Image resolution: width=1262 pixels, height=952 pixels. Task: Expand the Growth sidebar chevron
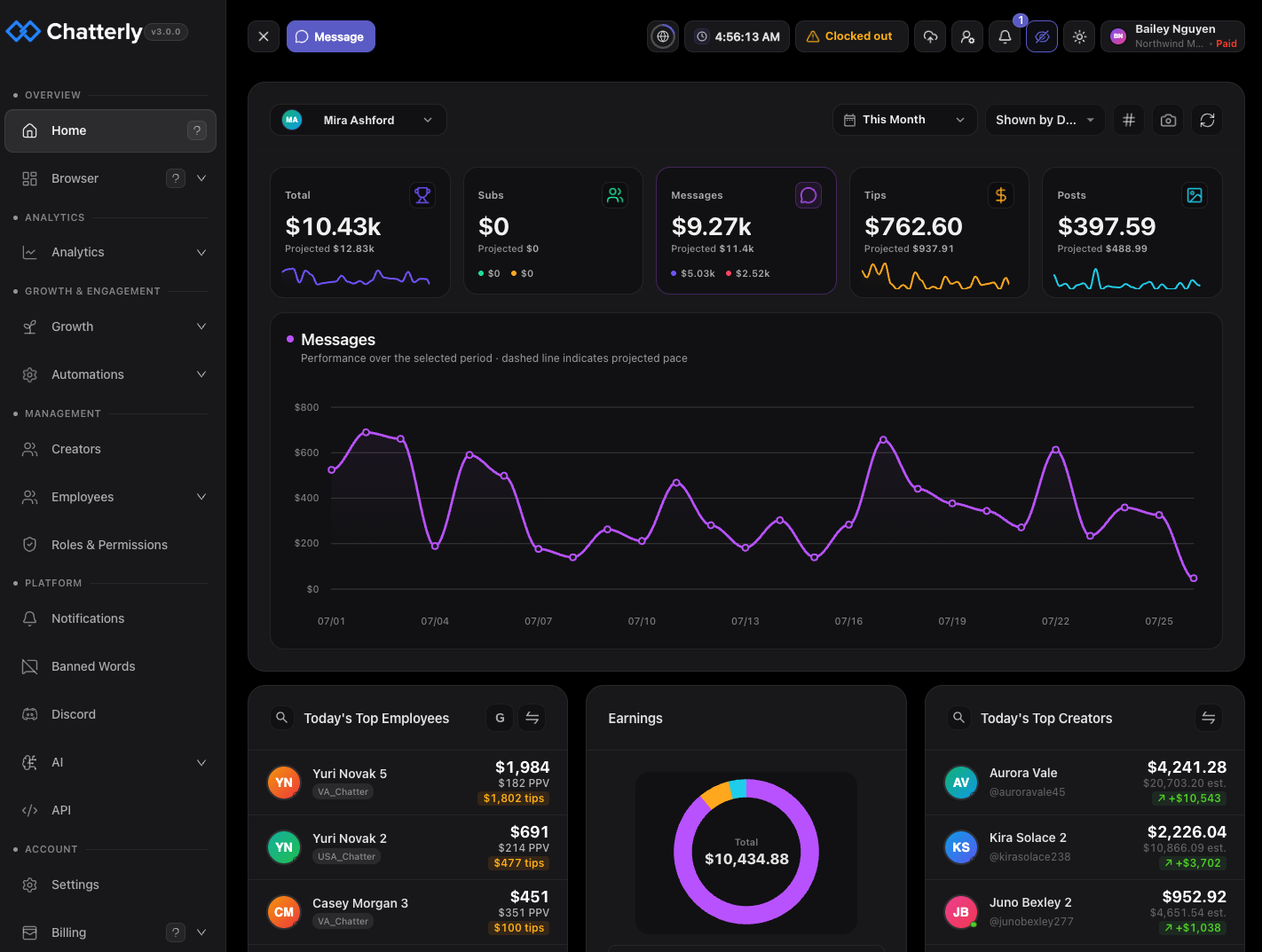(x=201, y=327)
